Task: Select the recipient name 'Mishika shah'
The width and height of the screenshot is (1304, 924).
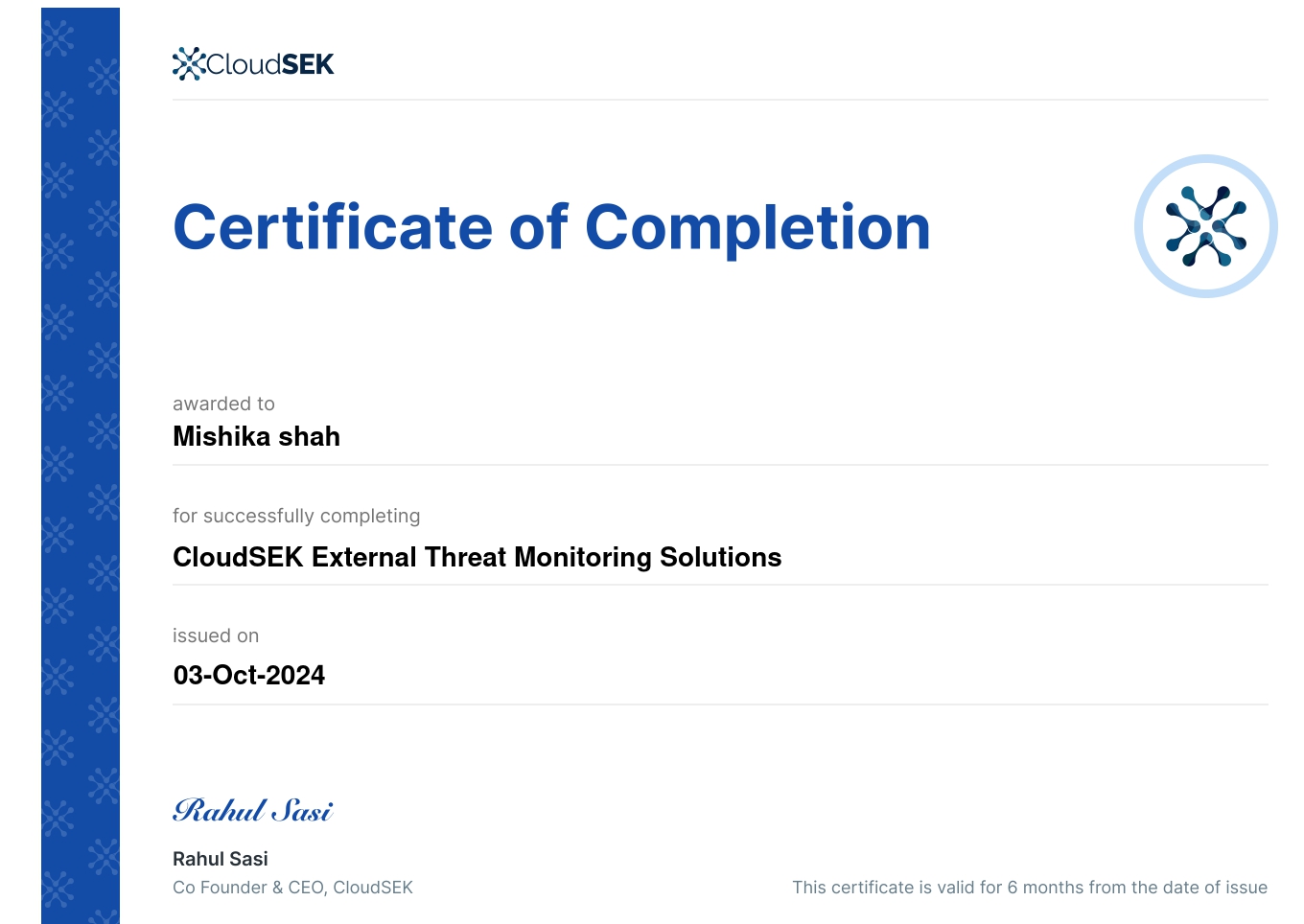Action: pyautogui.click(x=256, y=437)
